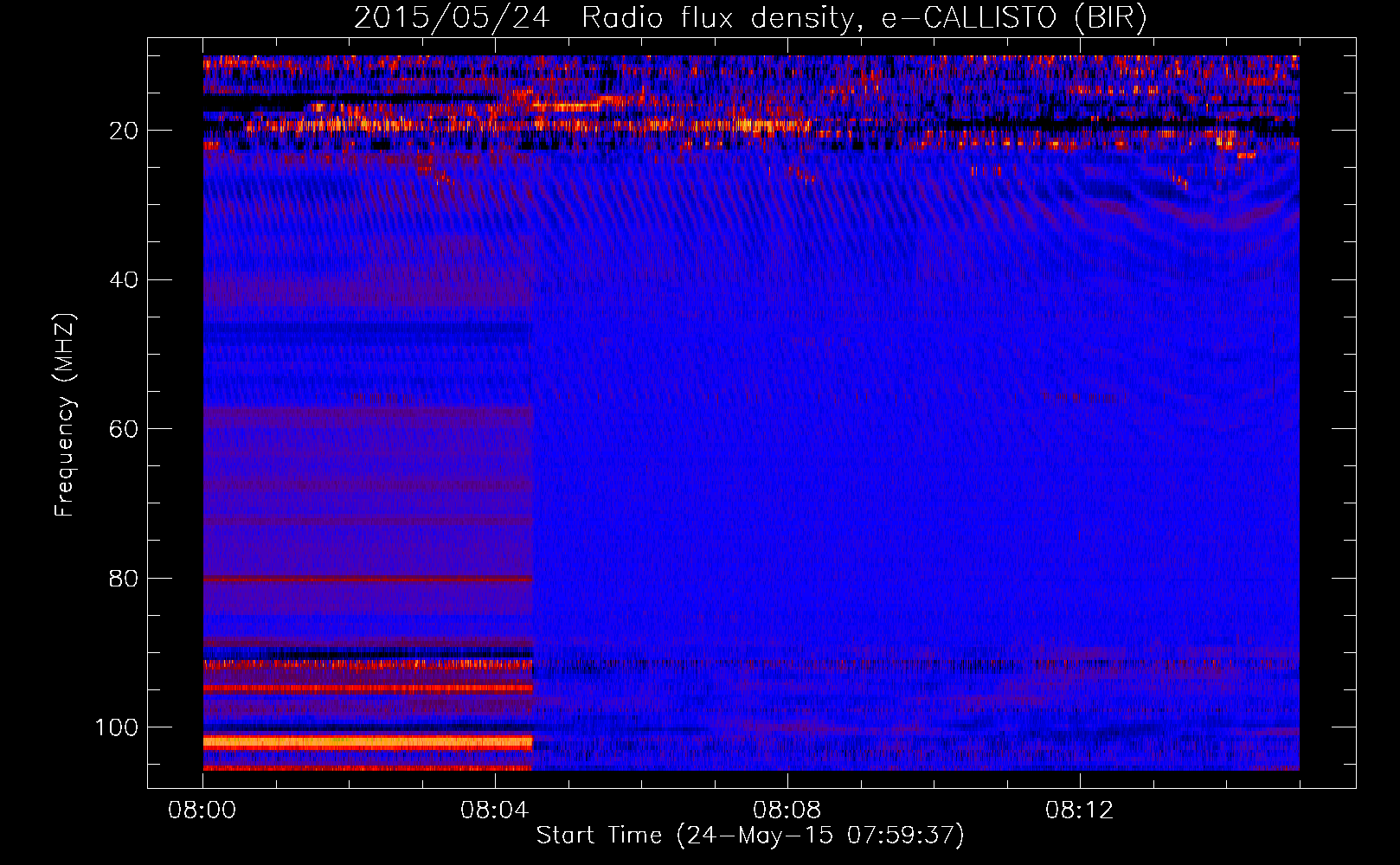Click the '20' frequency tick label
Screen dimensions: 1400x865
[x=124, y=131]
